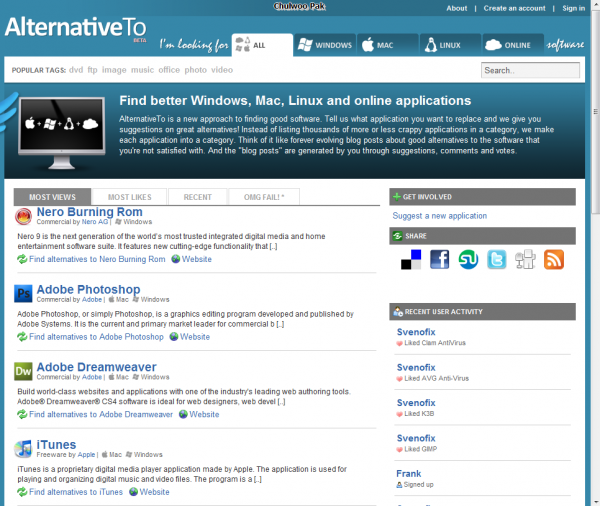Click the ftp popular tag
Viewport: 600px width, 506px height.
coord(92,70)
